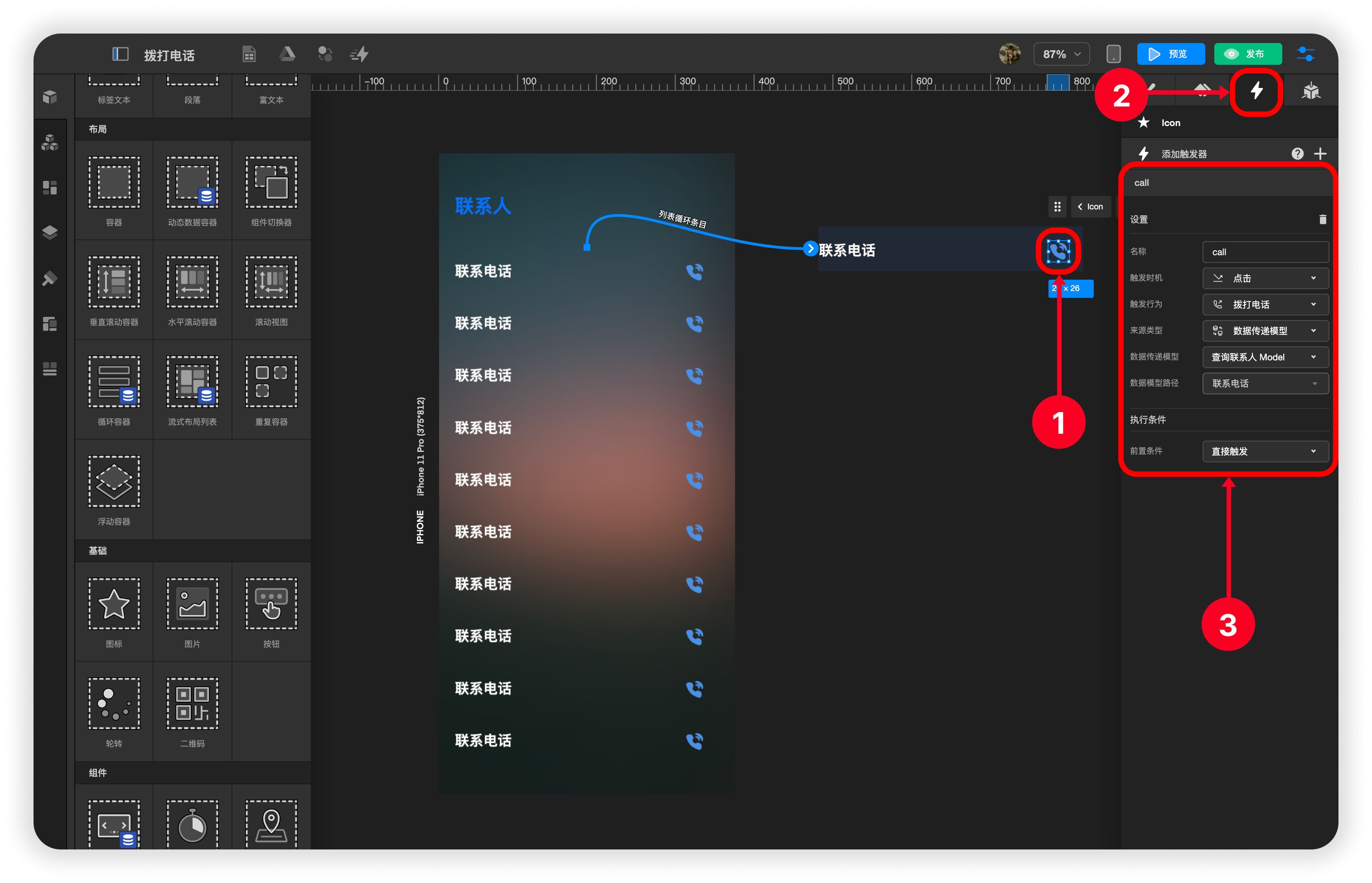Add a new trigger with plus icon
This screenshot has height=883, width=1372.
tap(1320, 154)
